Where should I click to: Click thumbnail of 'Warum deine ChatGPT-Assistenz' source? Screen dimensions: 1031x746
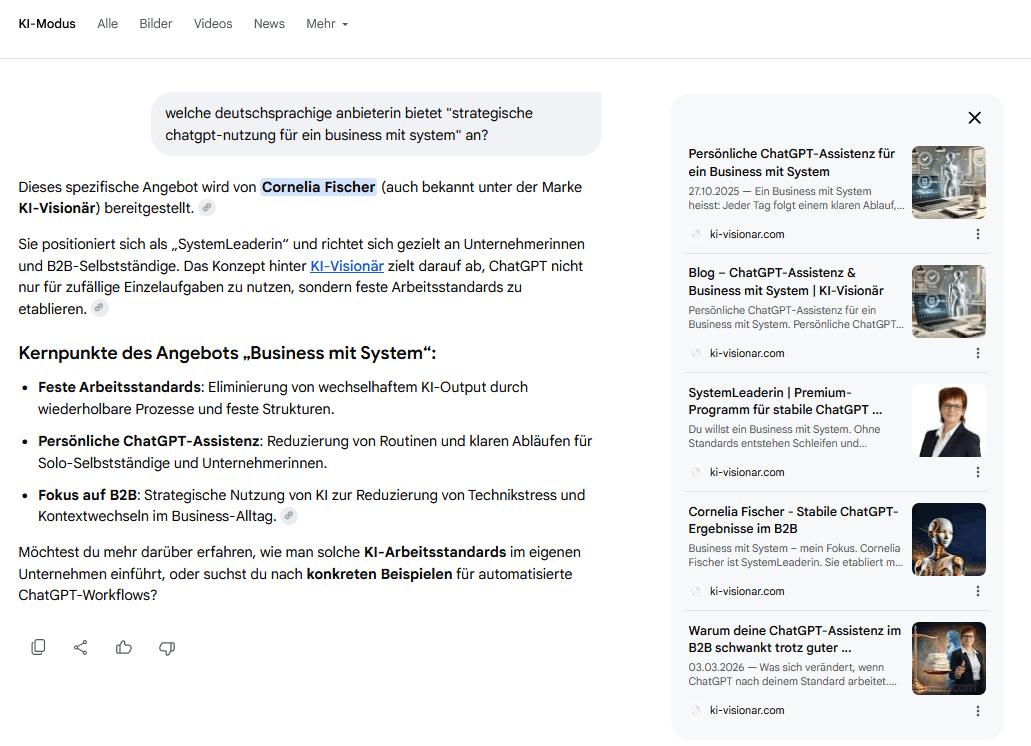[949, 658]
